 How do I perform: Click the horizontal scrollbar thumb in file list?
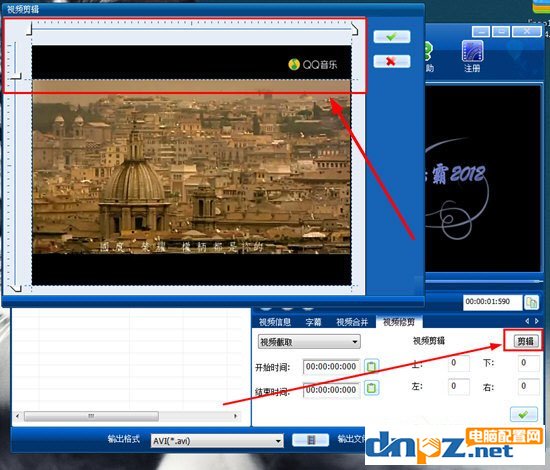pyautogui.click(x=91, y=416)
